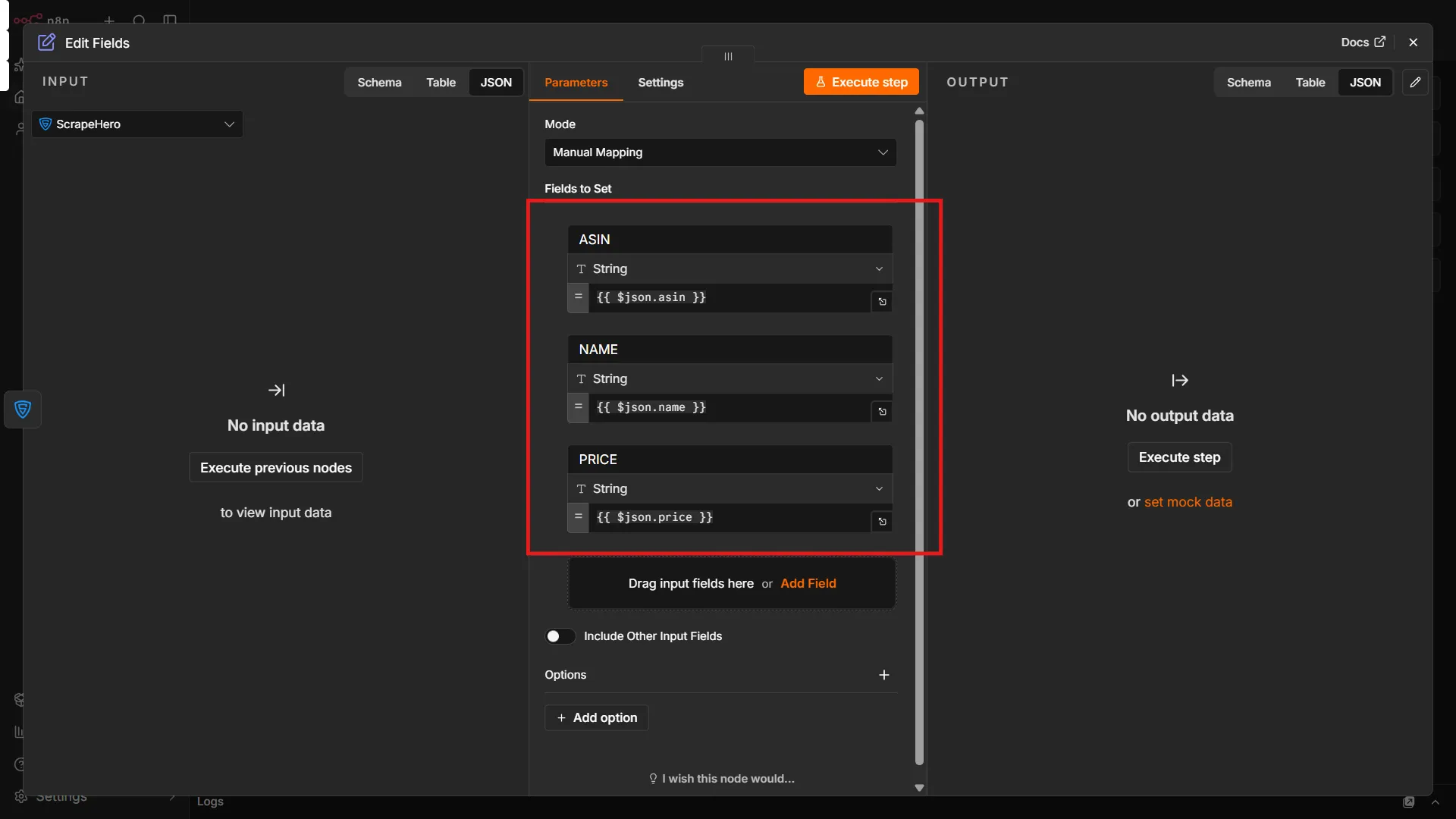1456x819 pixels.
Task: Switch to the Settings tab
Action: (x=661, y=83)
